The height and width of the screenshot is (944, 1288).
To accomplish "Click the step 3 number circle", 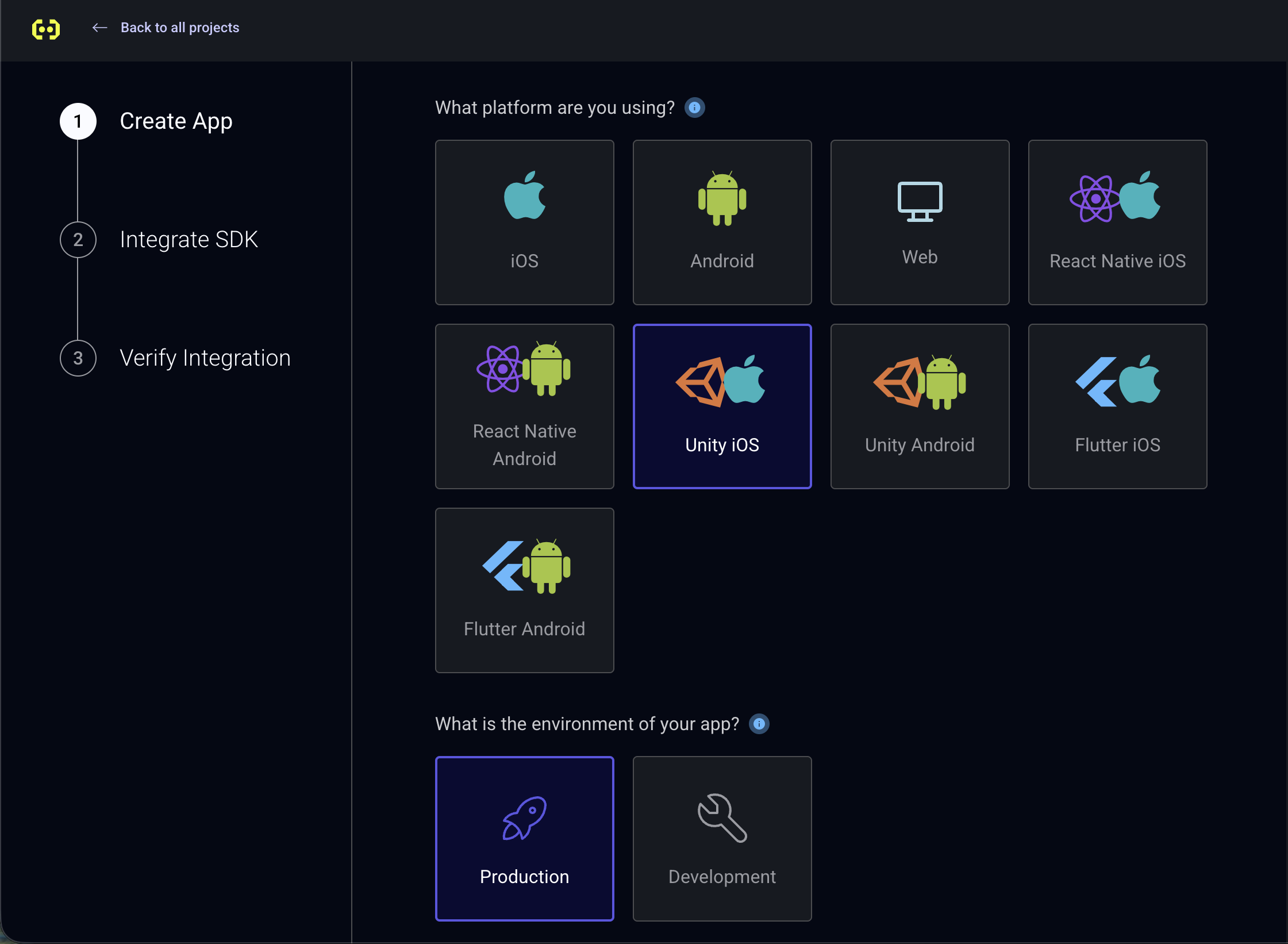I will (78, 358).
